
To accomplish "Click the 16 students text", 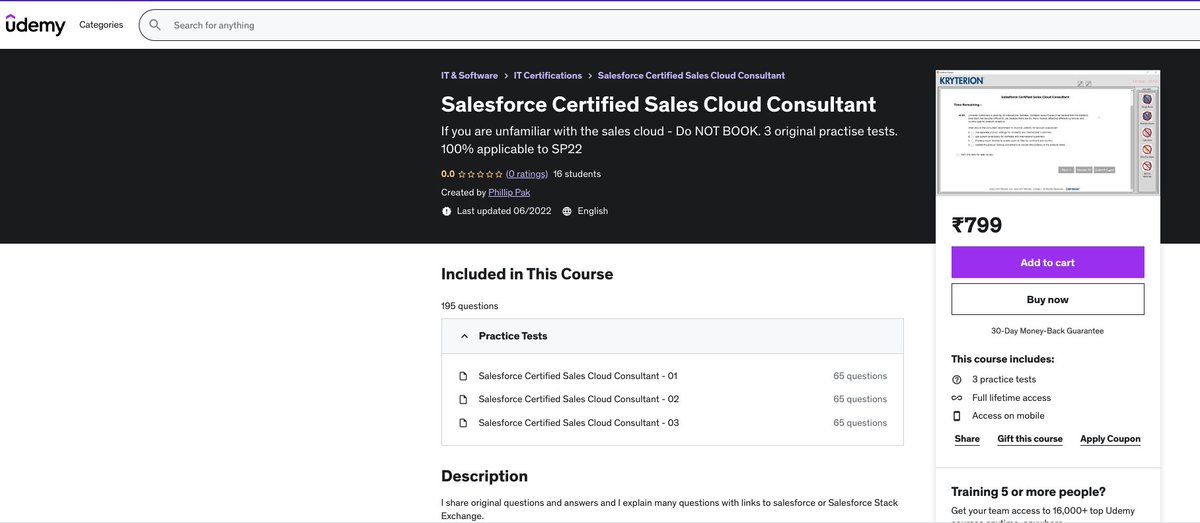I will pyautogui.click(x=577, y=174).
